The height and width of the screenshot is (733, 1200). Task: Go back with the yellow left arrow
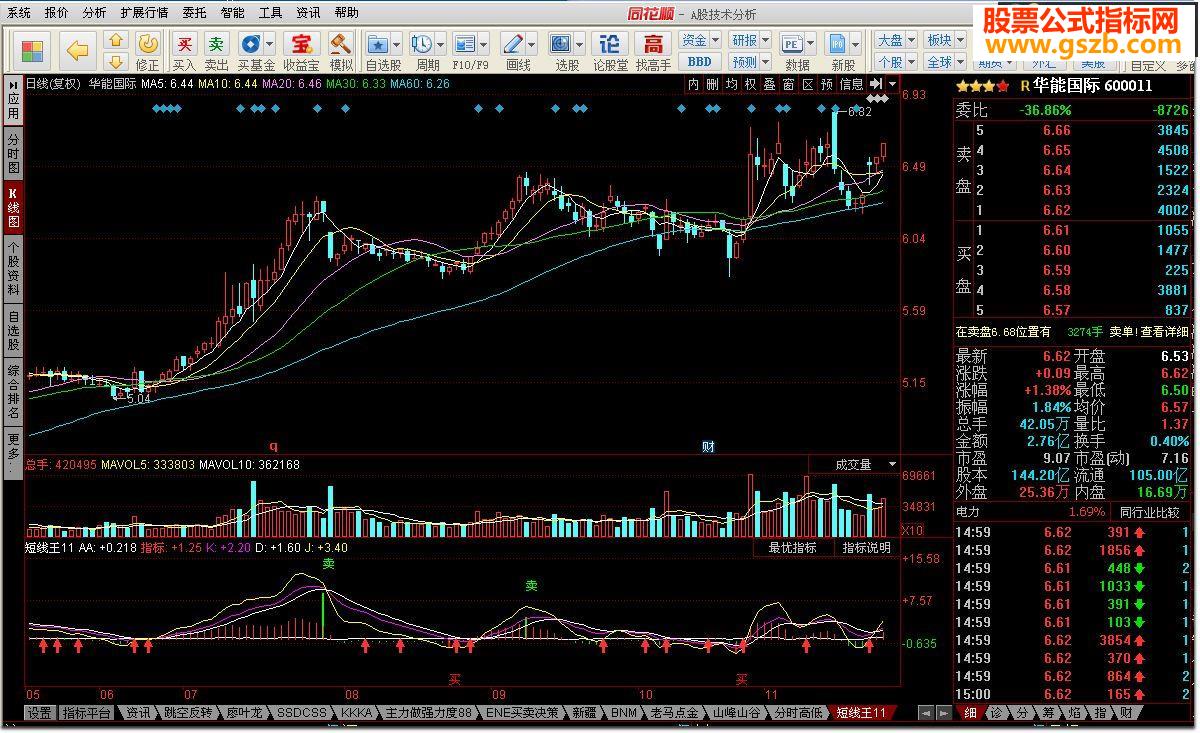[x=78, y=50]
